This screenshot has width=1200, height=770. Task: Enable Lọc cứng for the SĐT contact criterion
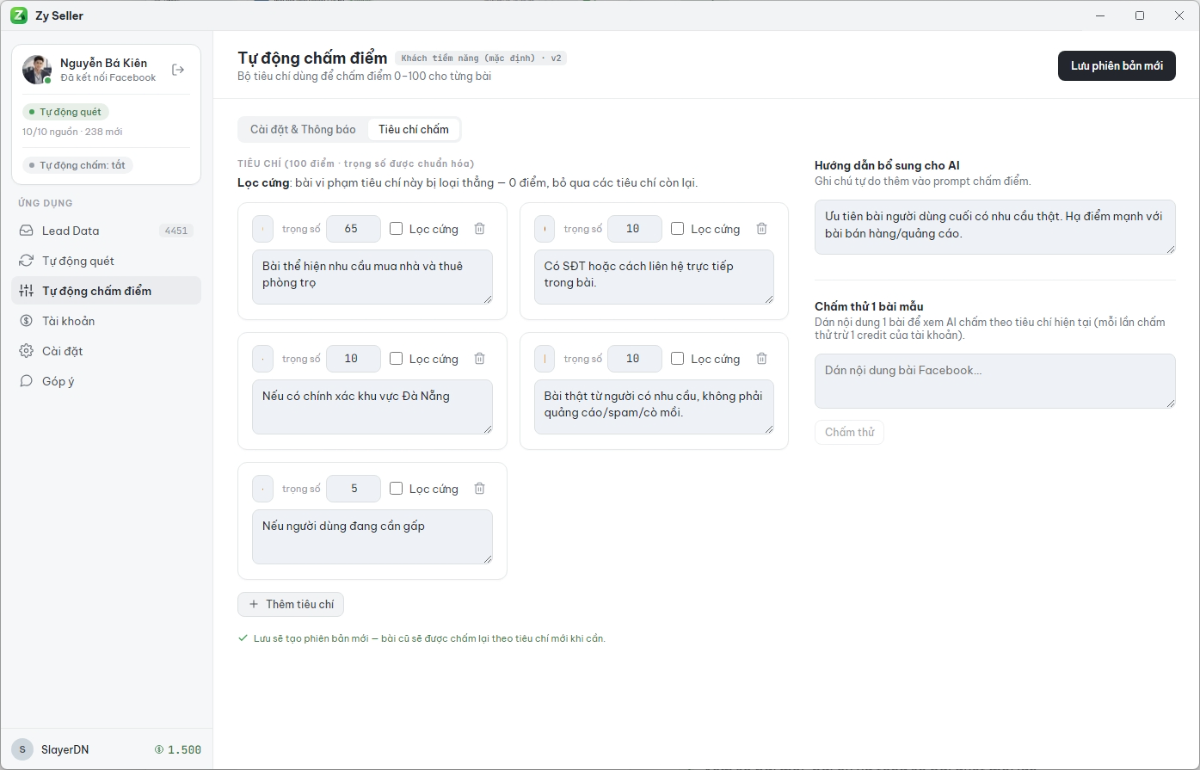(678, 229)
